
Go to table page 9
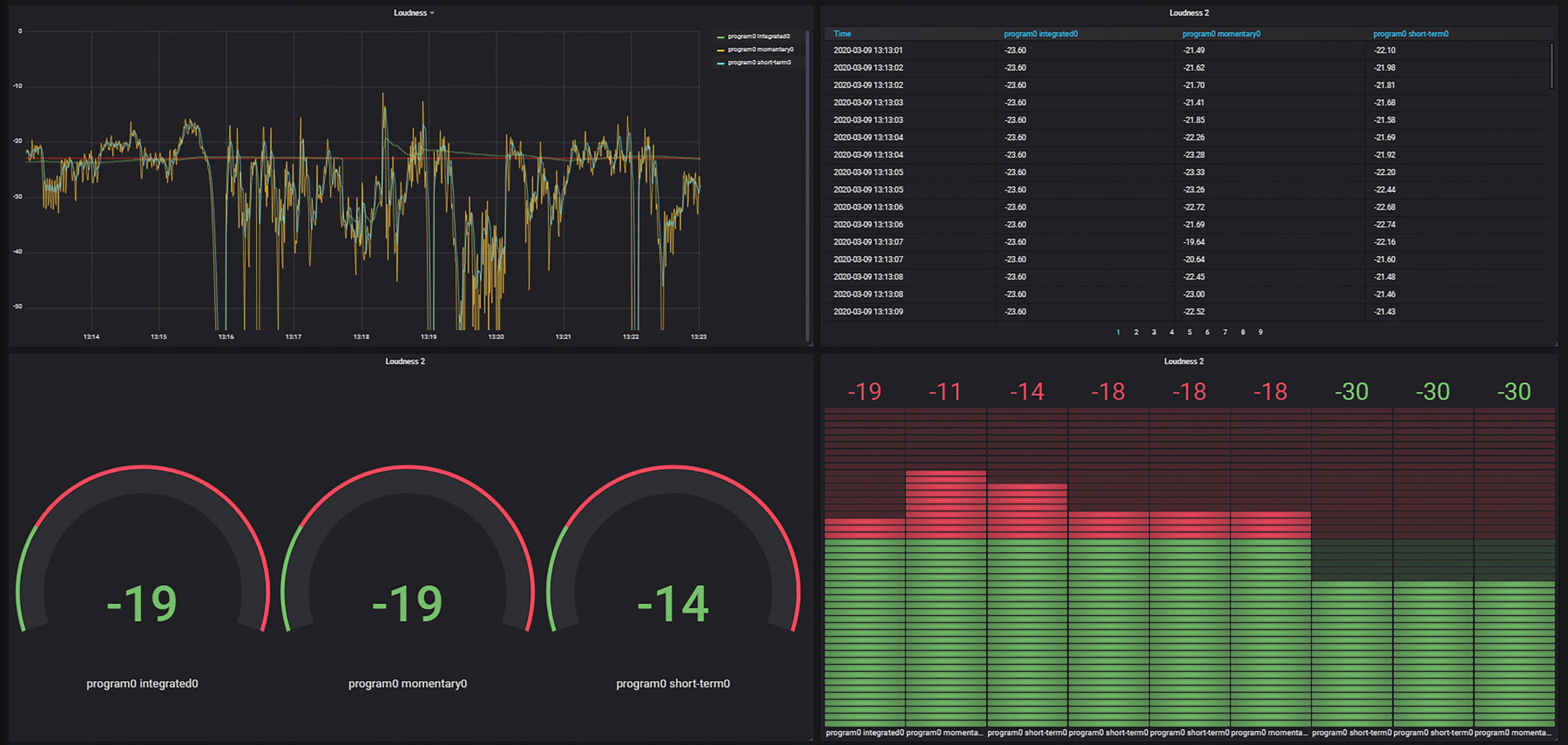[x=1261, y=332]
